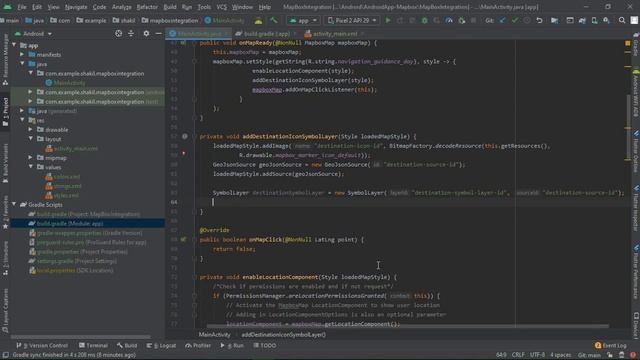640x360 pixels.
Task: Select build.gradle (Module: app) in the Project tree
Action: (x=88, y=223)
